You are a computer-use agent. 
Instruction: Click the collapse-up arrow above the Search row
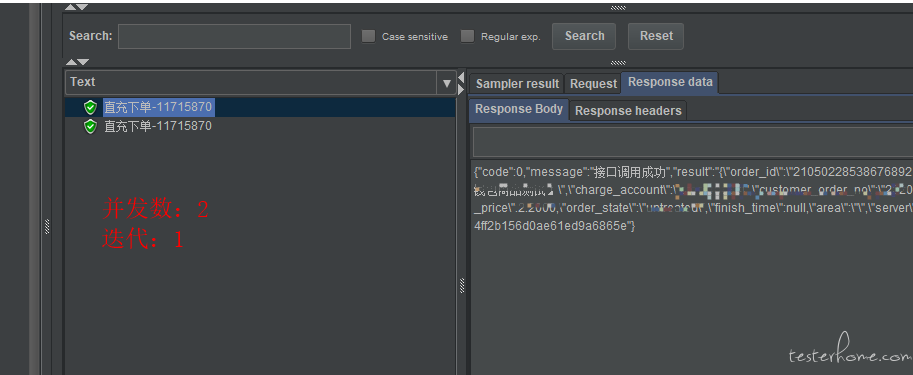(70, 7)
